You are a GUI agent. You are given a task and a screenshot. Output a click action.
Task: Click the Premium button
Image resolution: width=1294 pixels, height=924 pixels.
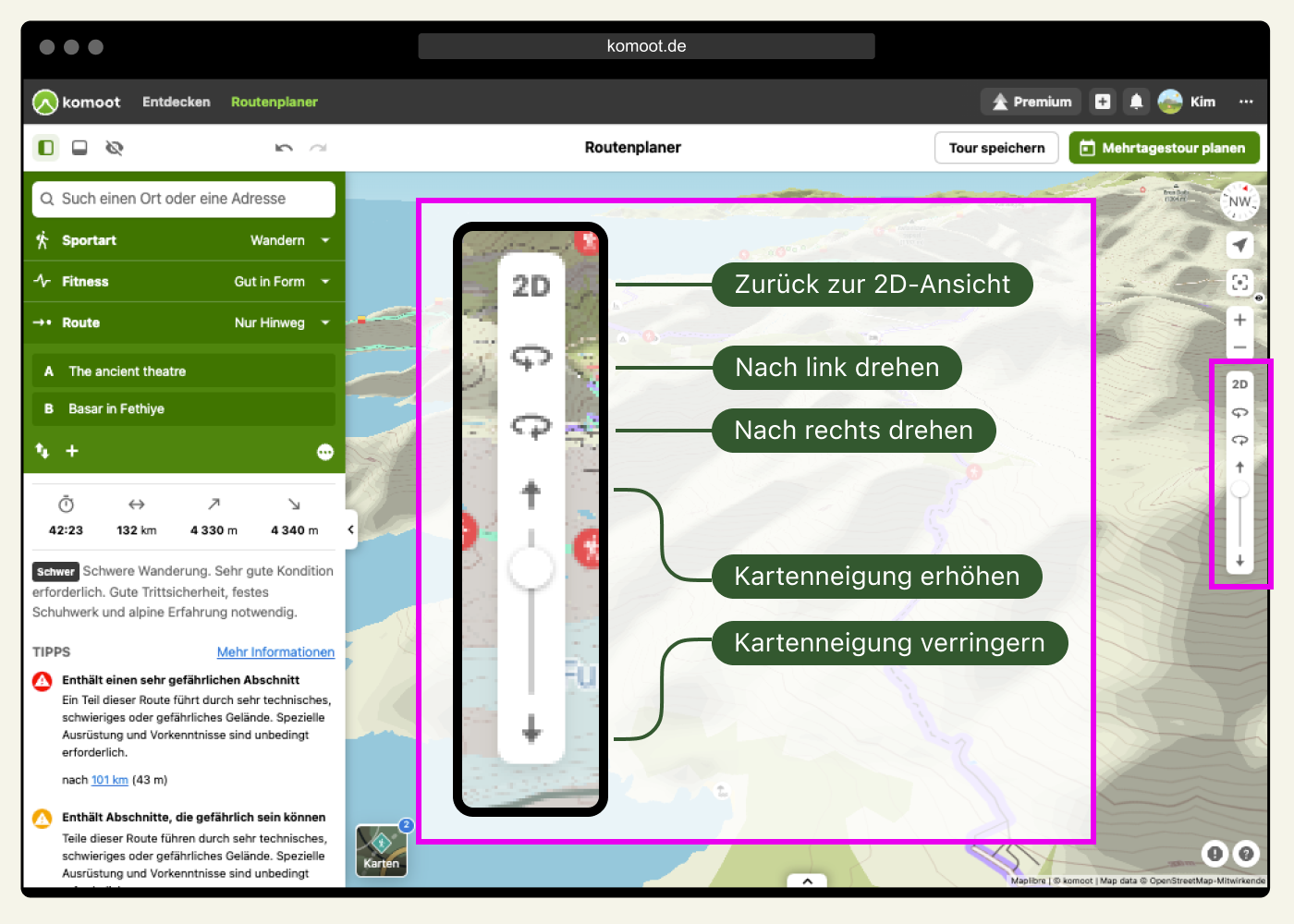tap(1032, 102)
